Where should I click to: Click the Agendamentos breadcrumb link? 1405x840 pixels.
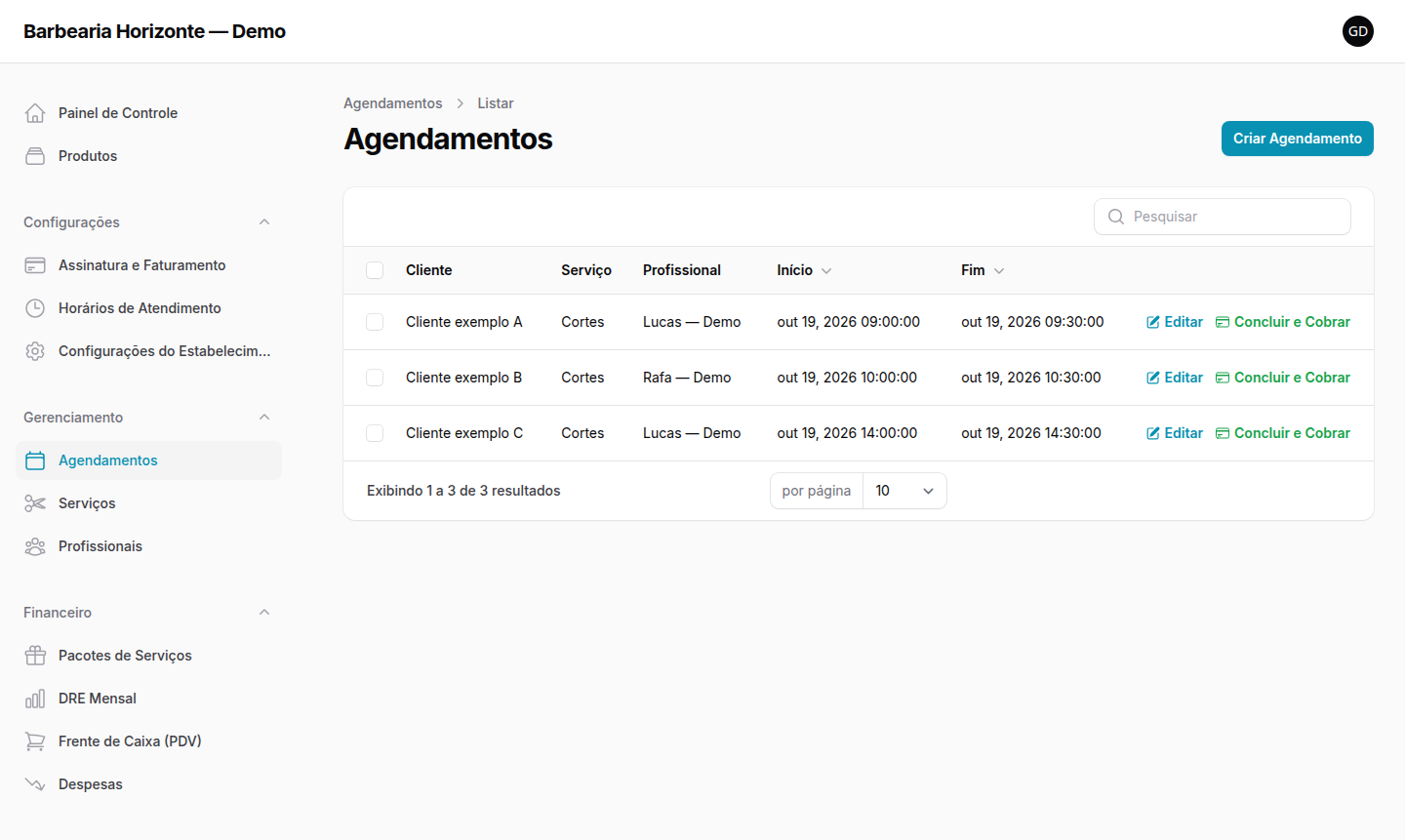point(392,103)
